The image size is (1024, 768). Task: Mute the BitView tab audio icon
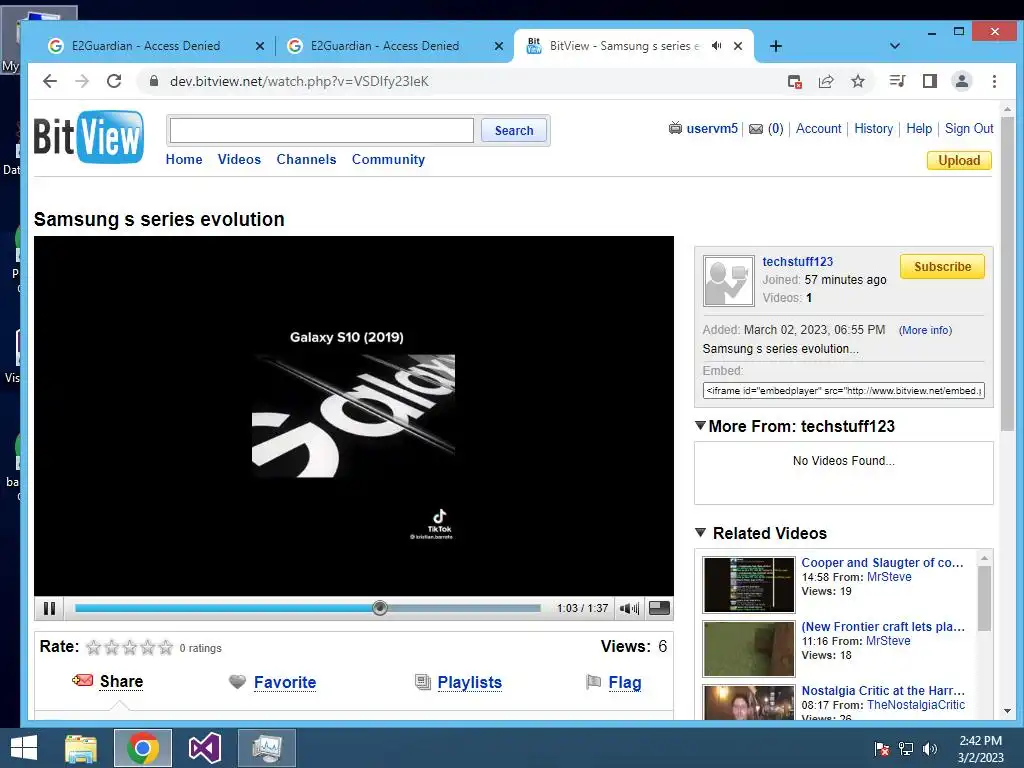tap(716, 46)
